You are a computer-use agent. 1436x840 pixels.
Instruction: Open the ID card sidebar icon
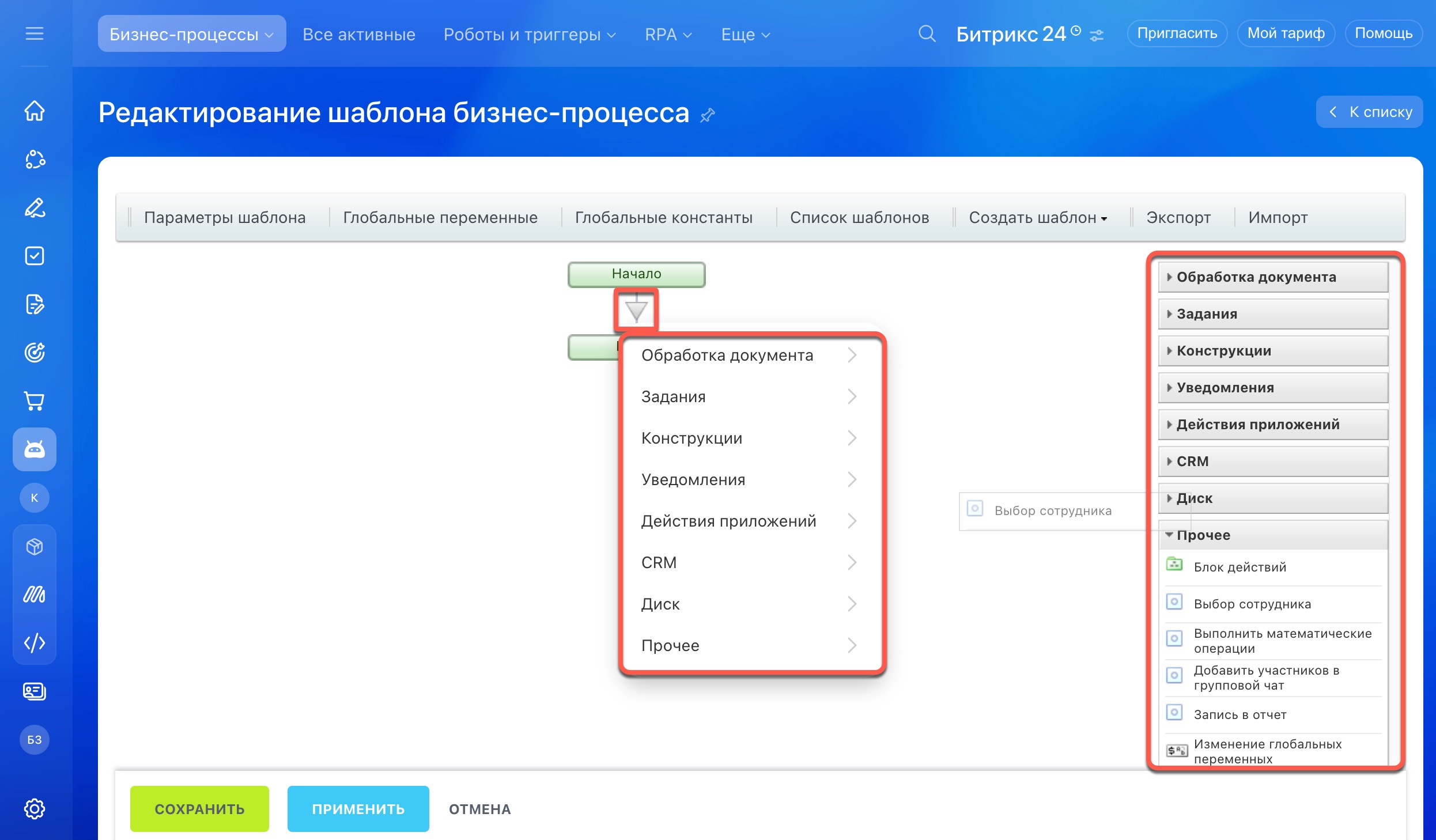pos(35,691)
